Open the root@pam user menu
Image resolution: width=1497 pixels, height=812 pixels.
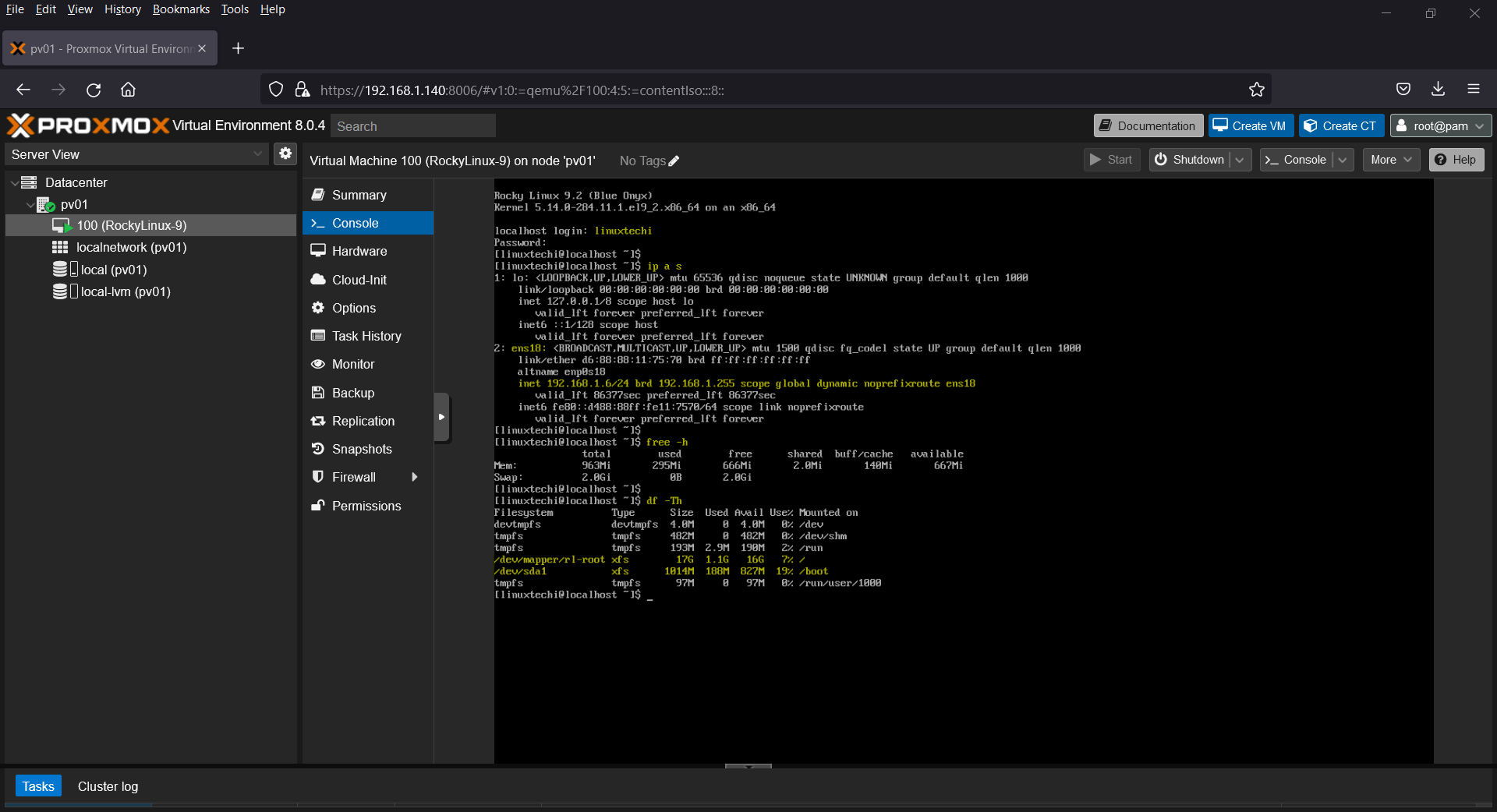click(x=1439, y=125)
